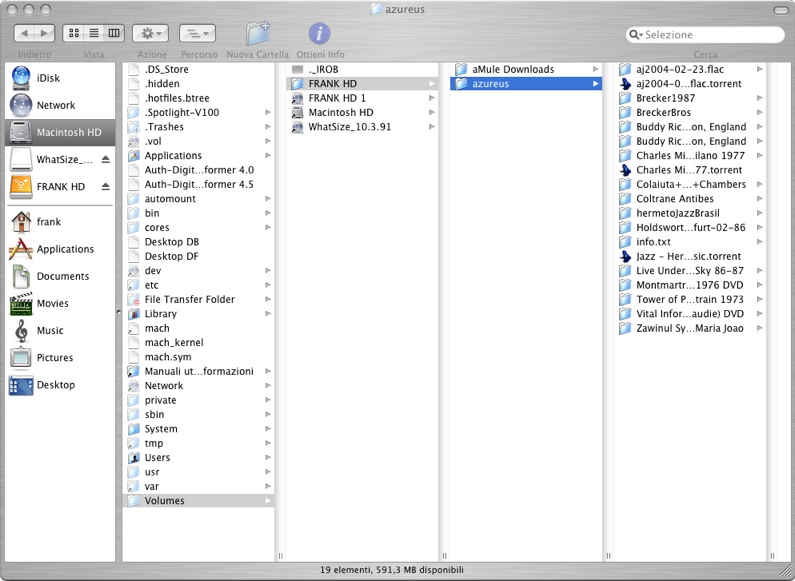The width and height of the screenshot is (795, 581).
Task: Expand Zawinul Sy...Maria Joao folder arrow
Action: 760,328
